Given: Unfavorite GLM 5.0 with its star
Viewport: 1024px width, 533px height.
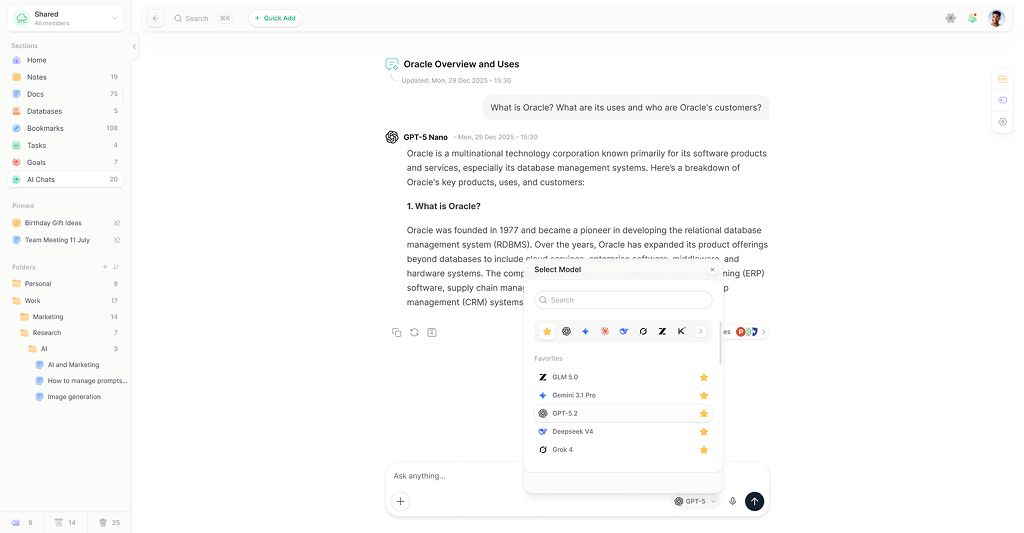Looking at the screenshot, I should tap(703, 378).
